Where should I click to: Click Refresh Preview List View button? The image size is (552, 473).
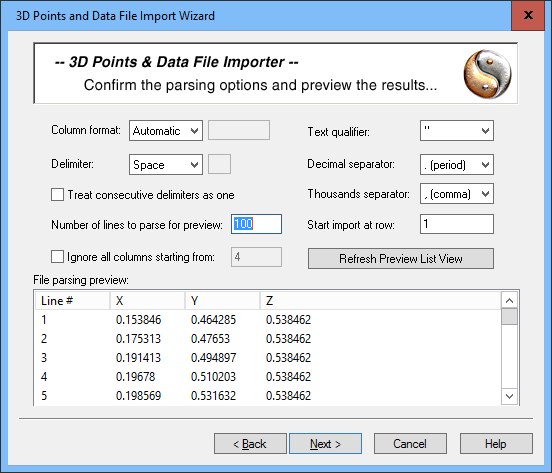401,259
